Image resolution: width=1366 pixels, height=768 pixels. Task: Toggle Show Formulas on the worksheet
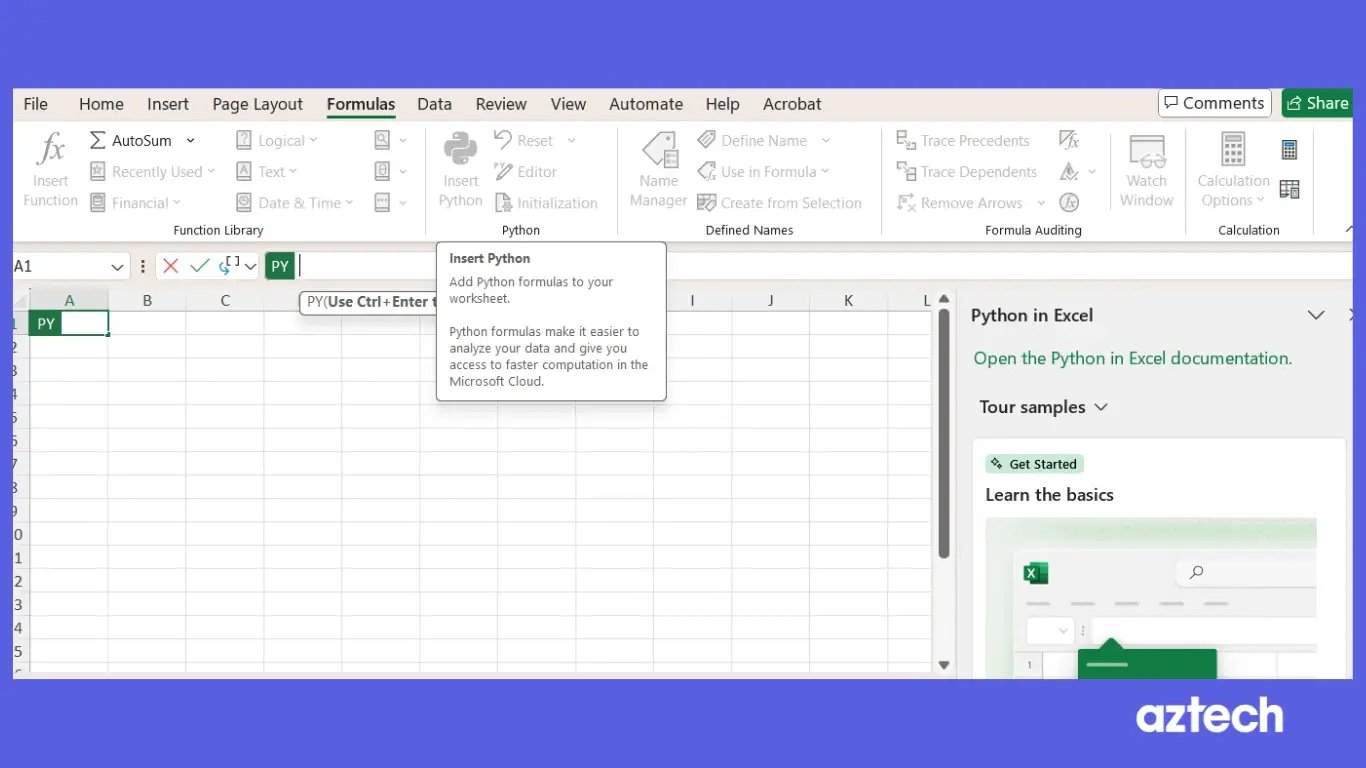click(x=1069, y=140)
